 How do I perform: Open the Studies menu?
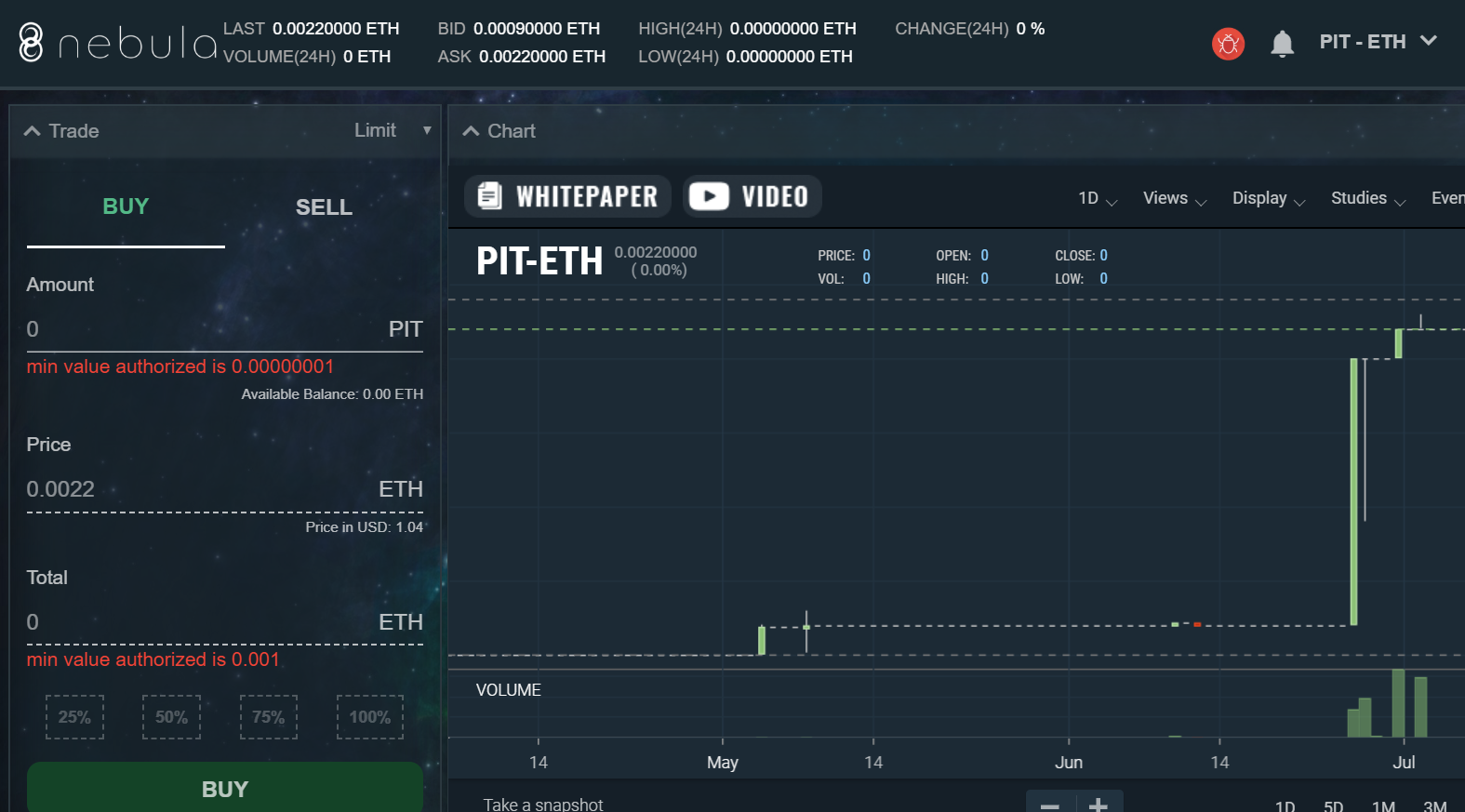click(x=1368, y=198)
